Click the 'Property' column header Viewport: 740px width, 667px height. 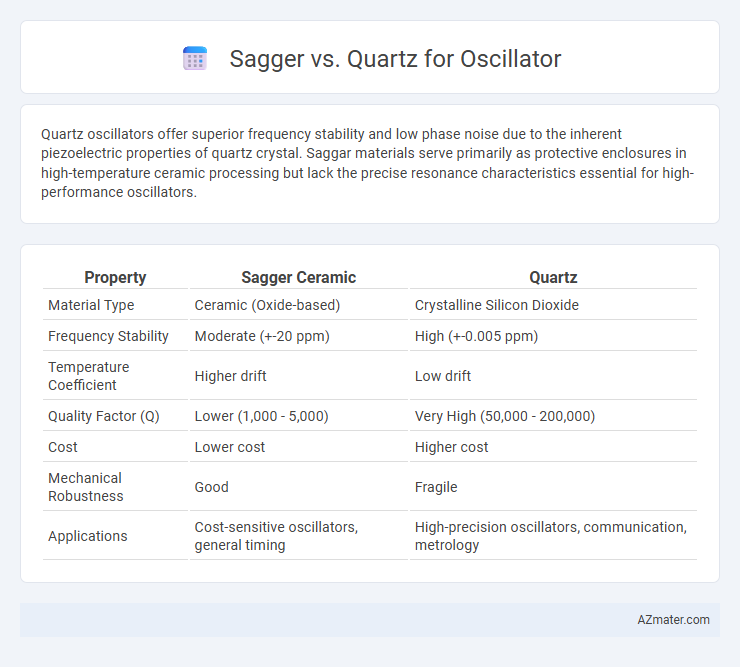pos(115,277)
